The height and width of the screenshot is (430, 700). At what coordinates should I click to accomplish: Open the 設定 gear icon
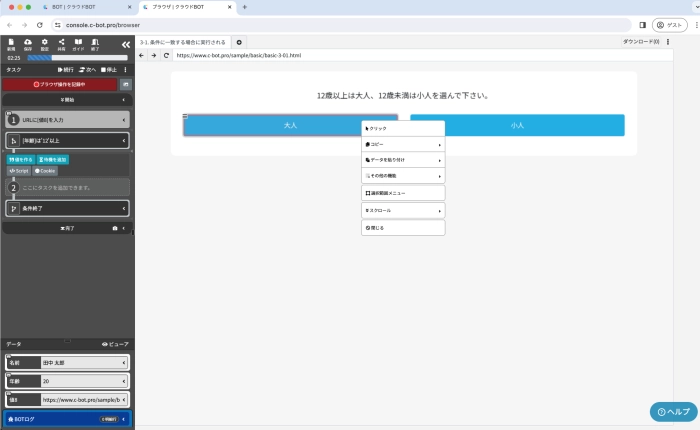tap(44, 44)
